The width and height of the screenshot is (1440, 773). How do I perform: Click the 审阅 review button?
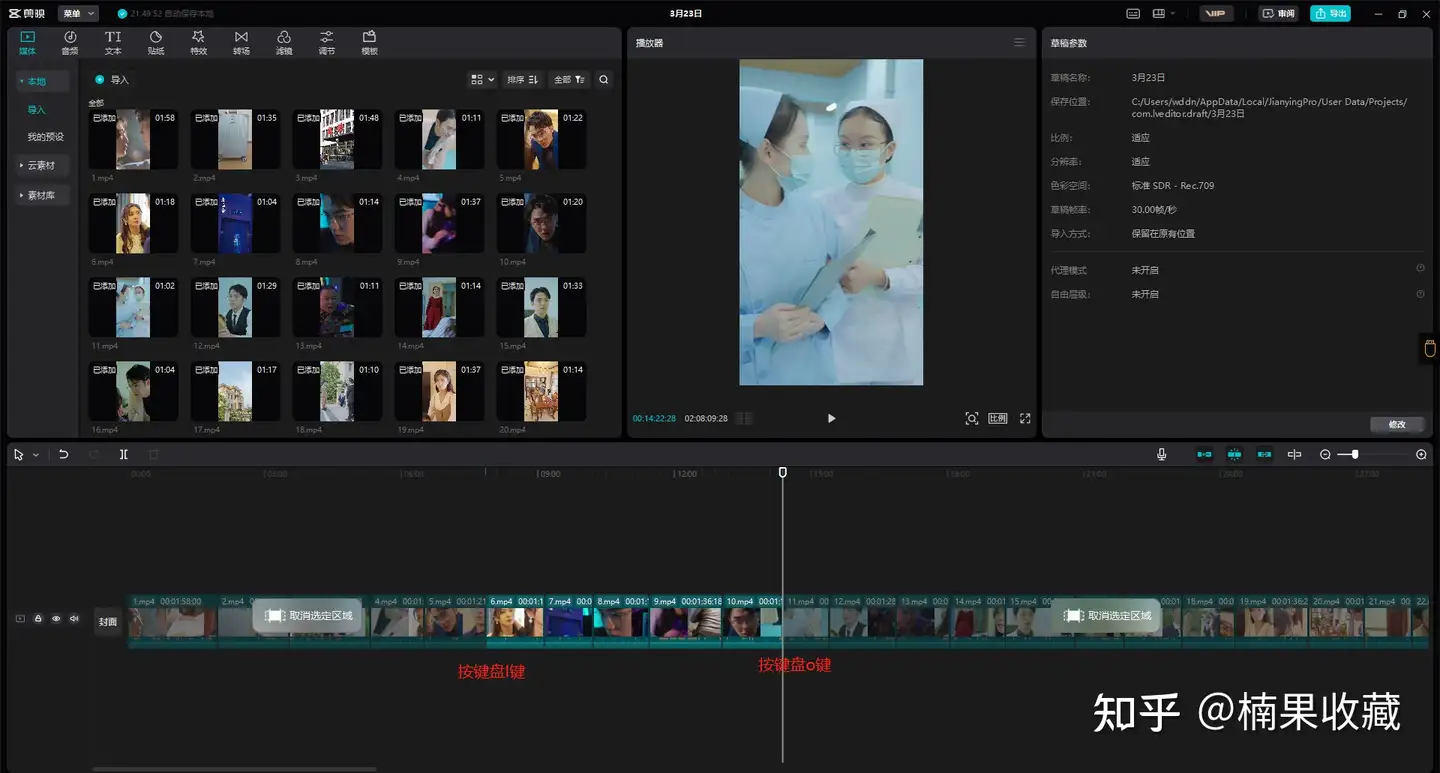tap(1278, 14)
